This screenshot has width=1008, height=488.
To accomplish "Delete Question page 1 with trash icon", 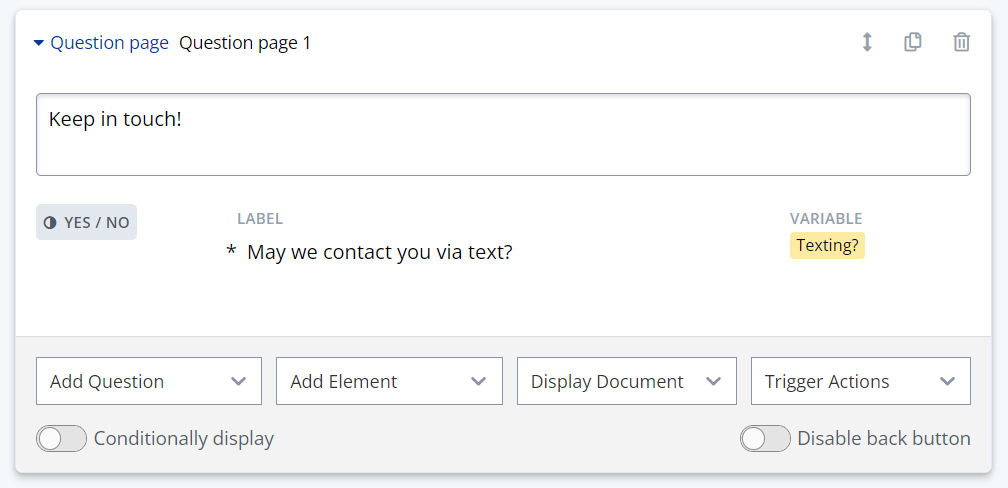I will (x=961, y=42).
